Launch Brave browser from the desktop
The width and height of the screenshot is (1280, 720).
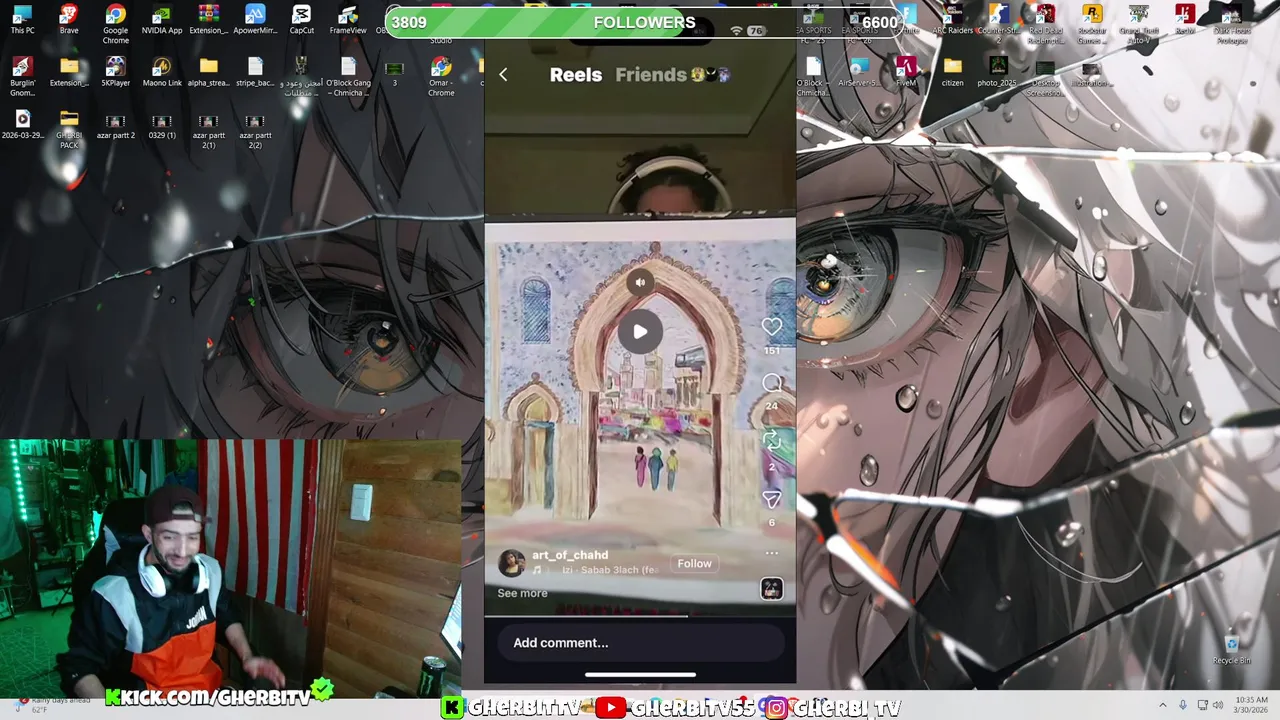pos(69,20)
